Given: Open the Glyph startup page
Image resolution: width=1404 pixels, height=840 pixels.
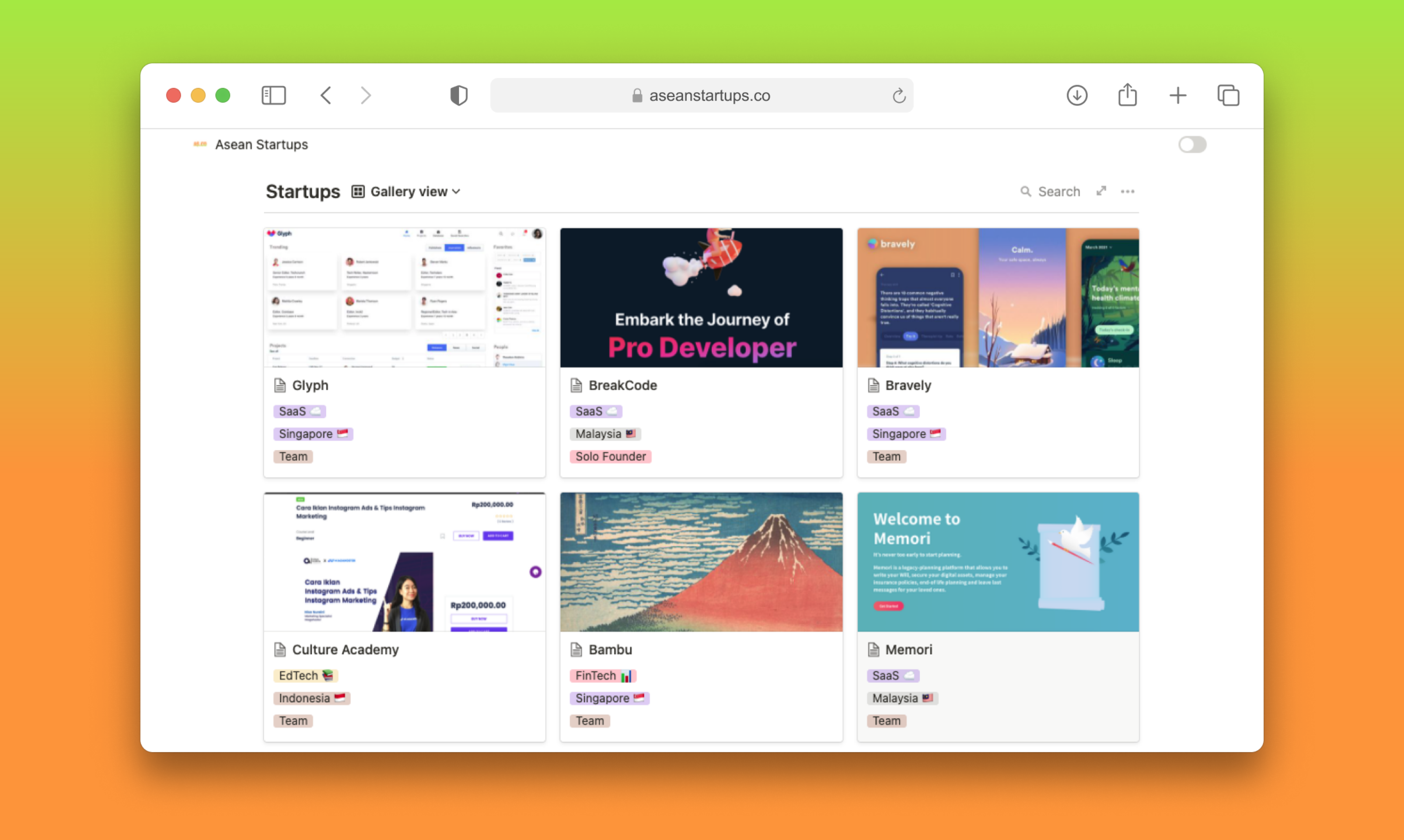Looking at the screenshot, I should [x=310, y=385].
